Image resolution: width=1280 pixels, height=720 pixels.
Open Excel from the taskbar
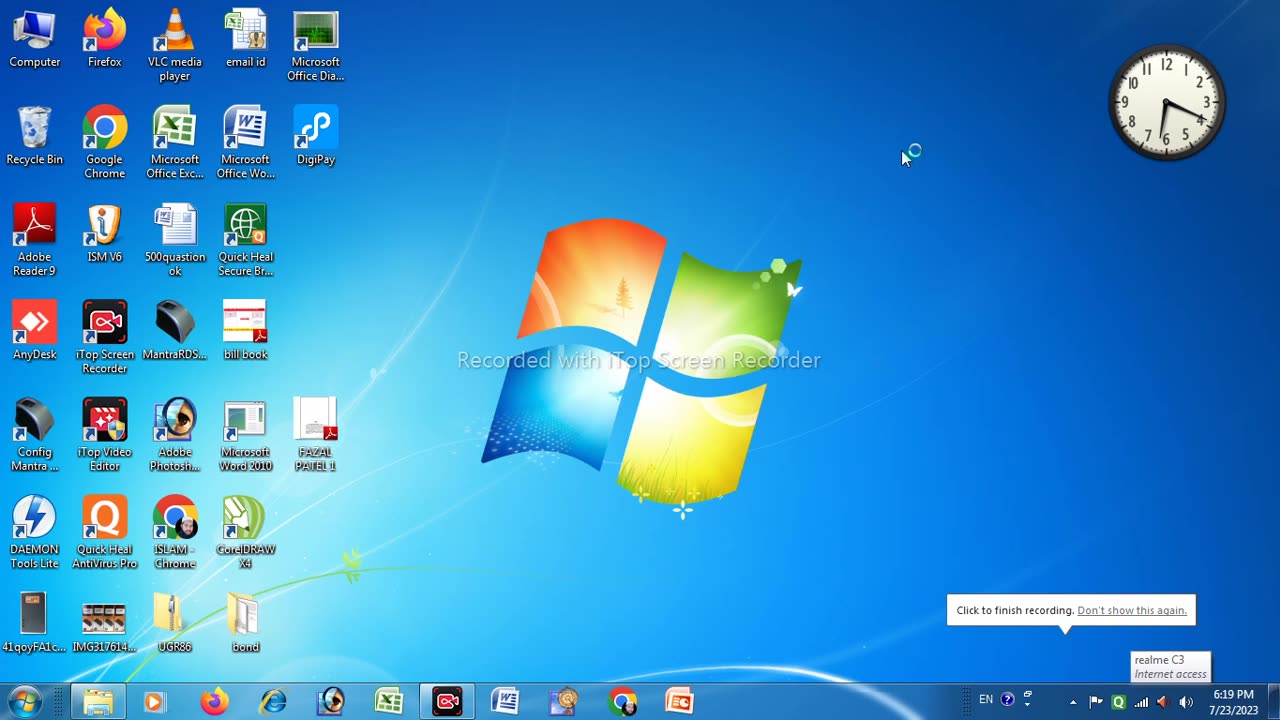389,702
